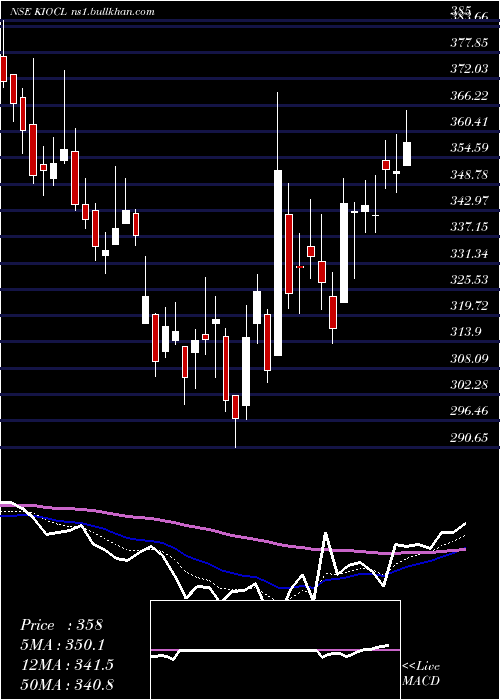Select the 290.65 price axis label
Screen dimensions: 500x700
point(469,437)
